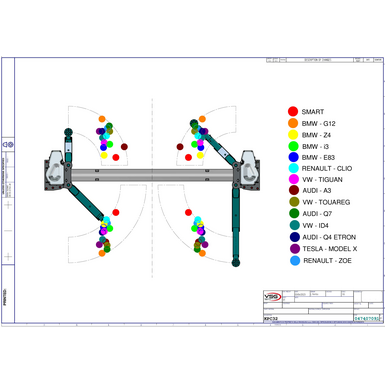Select the "AUDI - Q7" legend text

click(317, 214)
